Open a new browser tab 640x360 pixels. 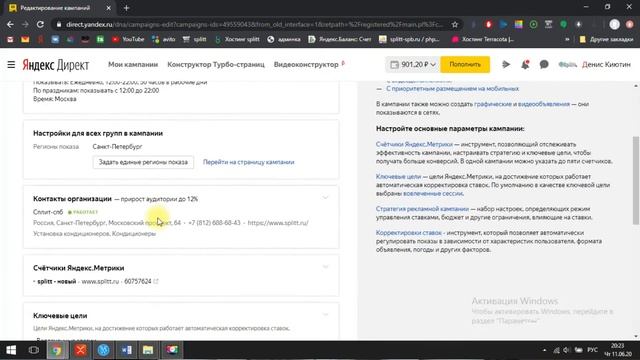126,8
